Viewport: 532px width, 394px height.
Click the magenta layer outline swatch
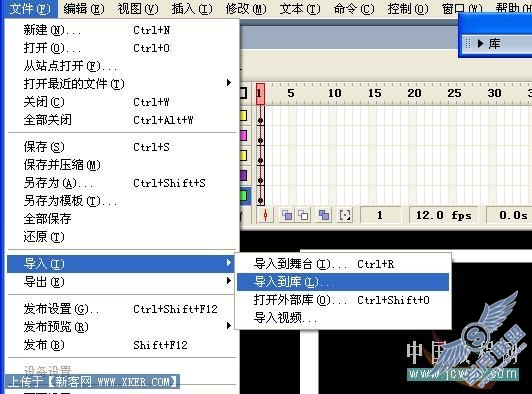[x=243, y=136]
